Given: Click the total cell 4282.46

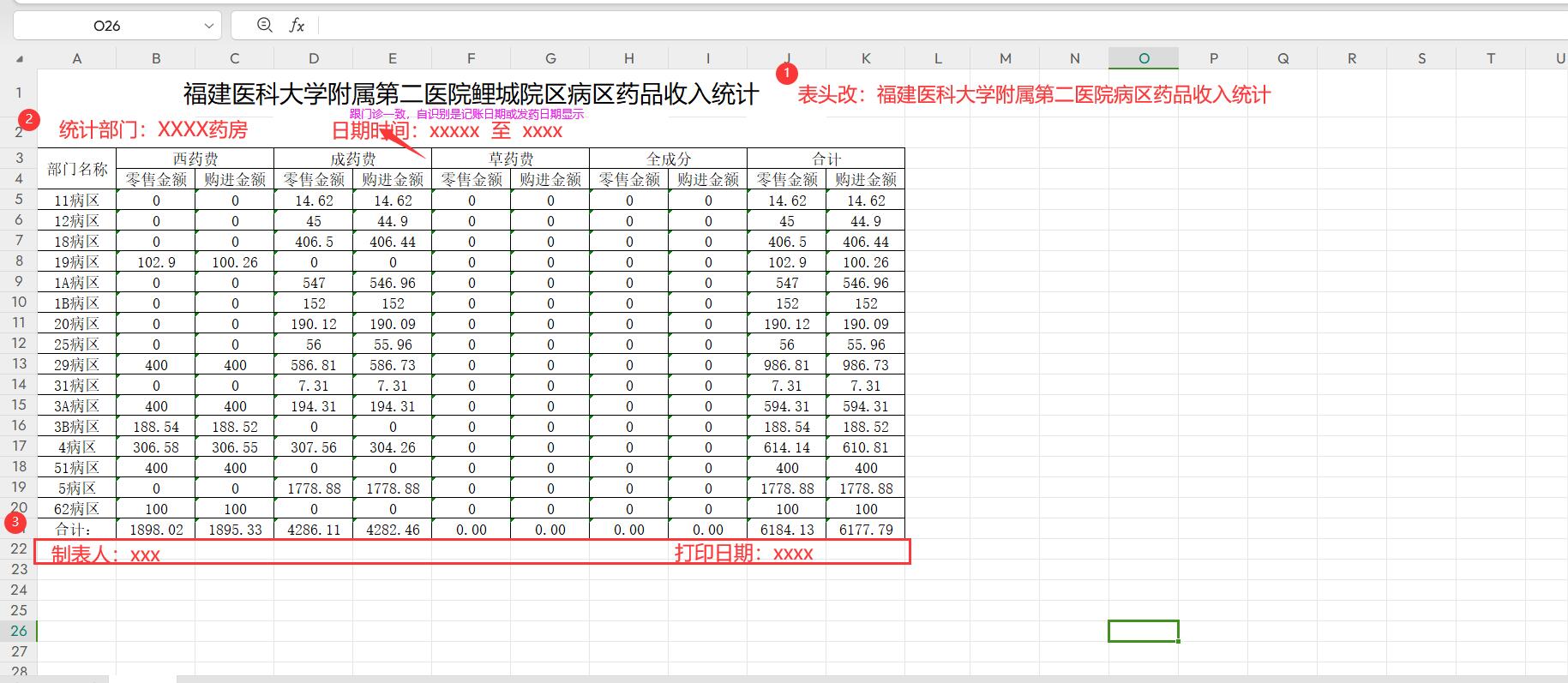Looking at the screenshot, I should tap(393, 530).
